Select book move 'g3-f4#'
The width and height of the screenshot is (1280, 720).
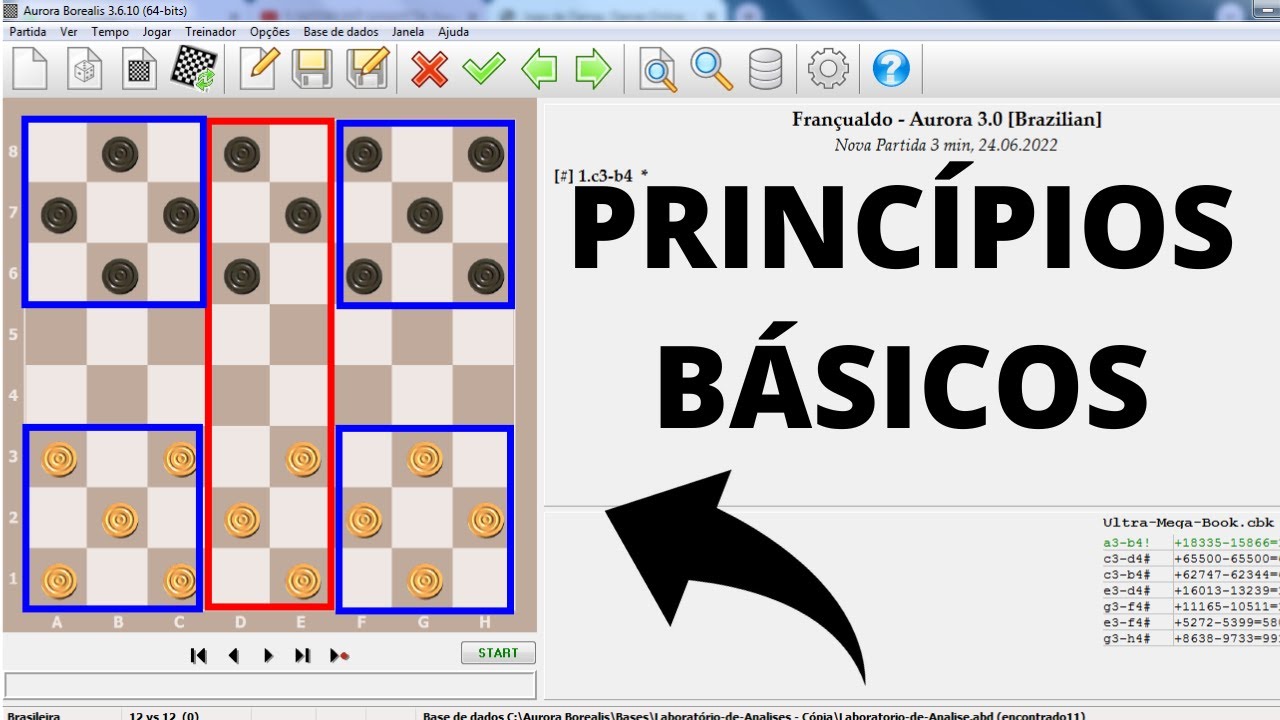(1127, 607)
